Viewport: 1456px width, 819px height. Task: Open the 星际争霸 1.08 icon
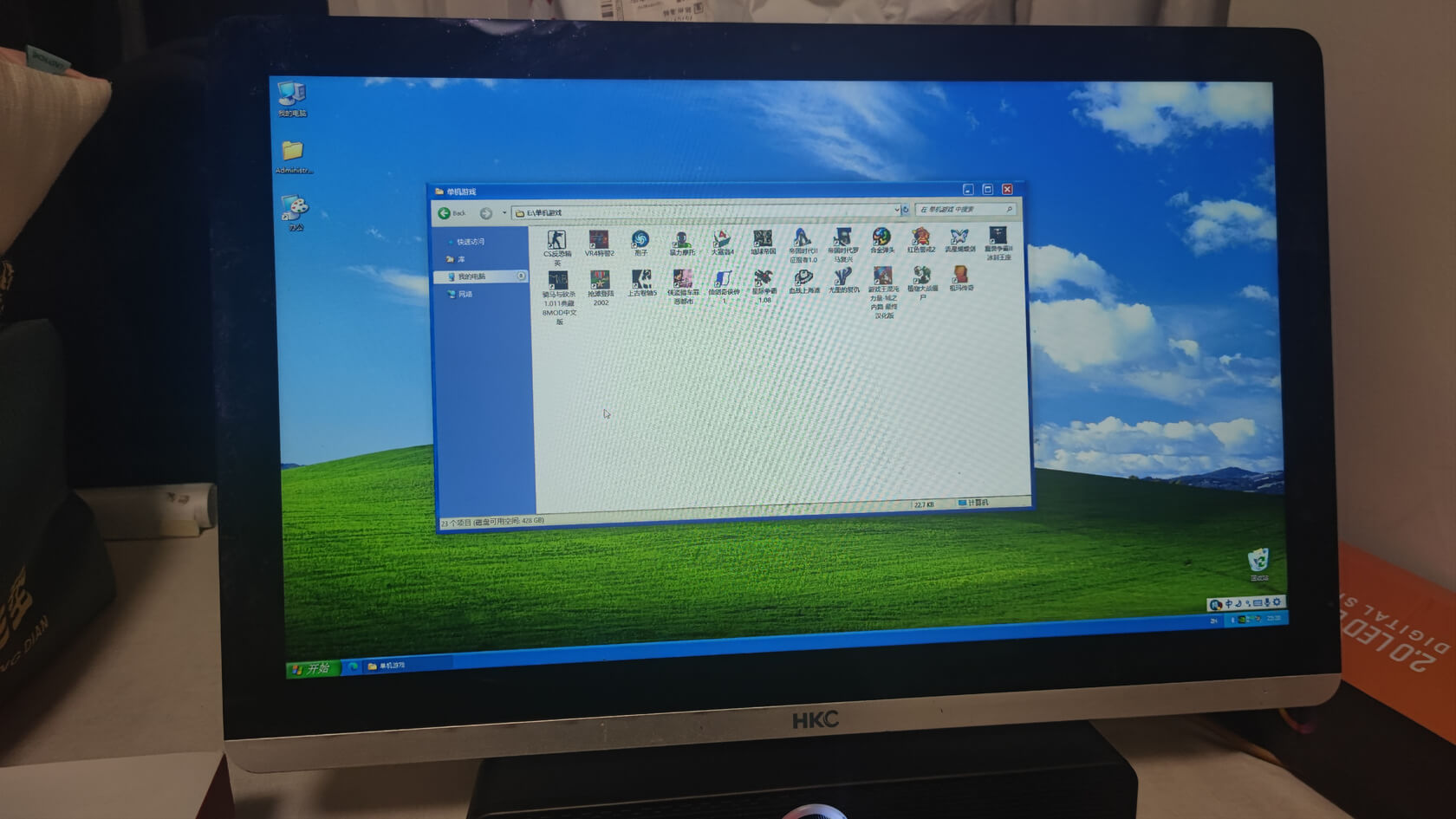coord(764,286)
